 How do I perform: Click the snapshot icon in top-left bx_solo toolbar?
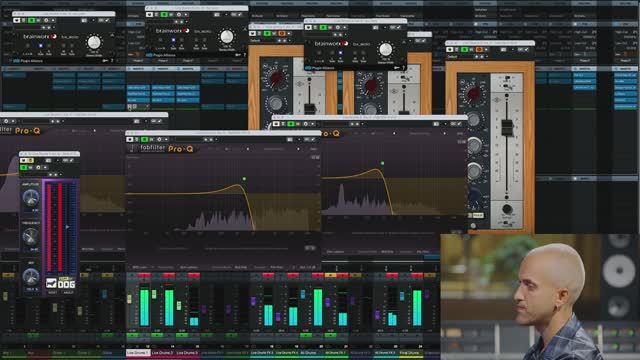(84, 20)
